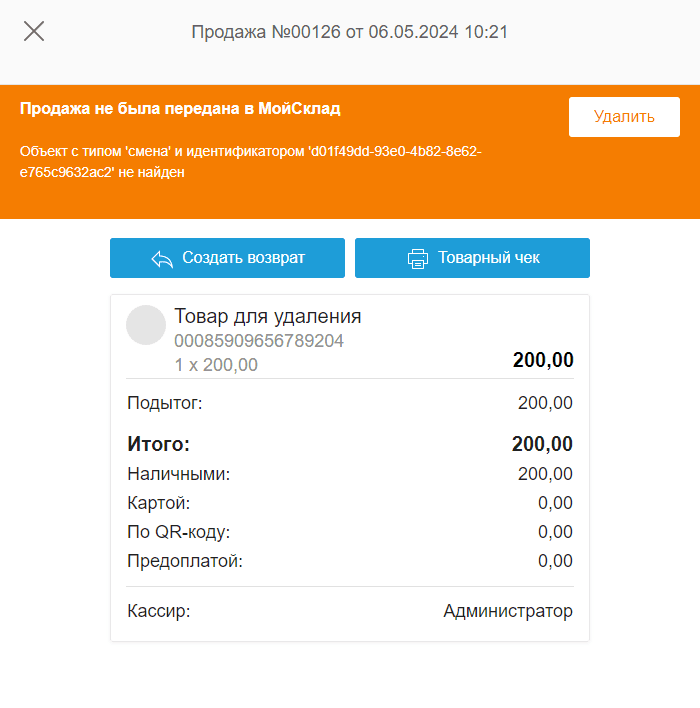The width and height of the screenshot is (700, 708).
Task: Click the Создать возврат label
Action: tap(243, 258)
